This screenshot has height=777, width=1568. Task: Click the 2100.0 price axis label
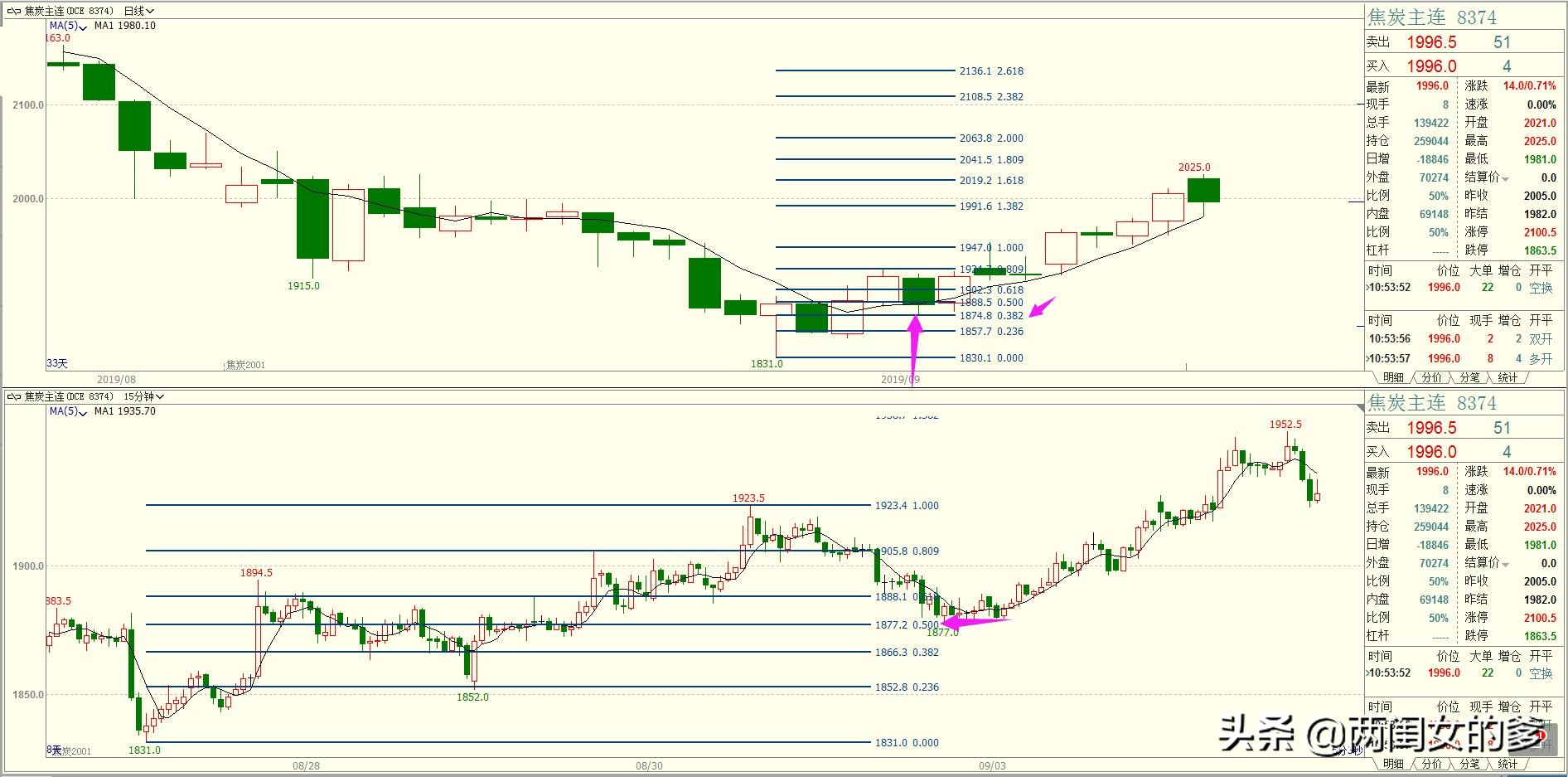(x=28, y=105)
